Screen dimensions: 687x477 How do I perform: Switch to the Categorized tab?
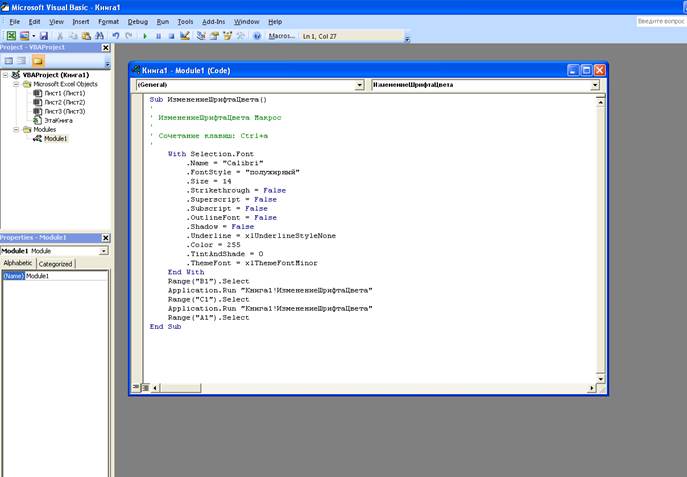55,264
